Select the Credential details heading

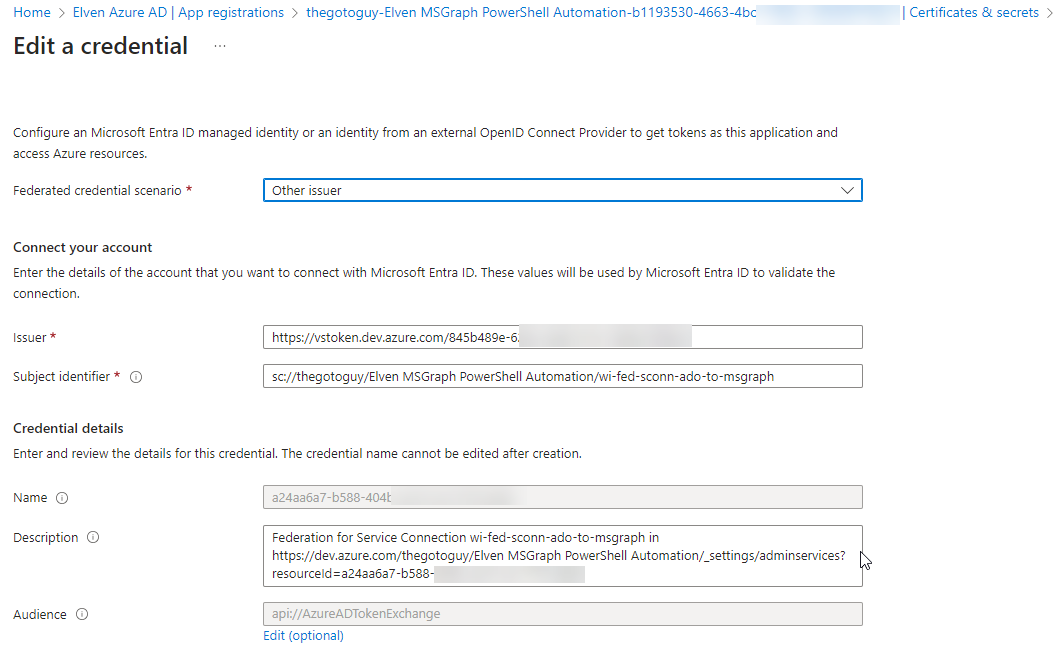tap(68, 428)
